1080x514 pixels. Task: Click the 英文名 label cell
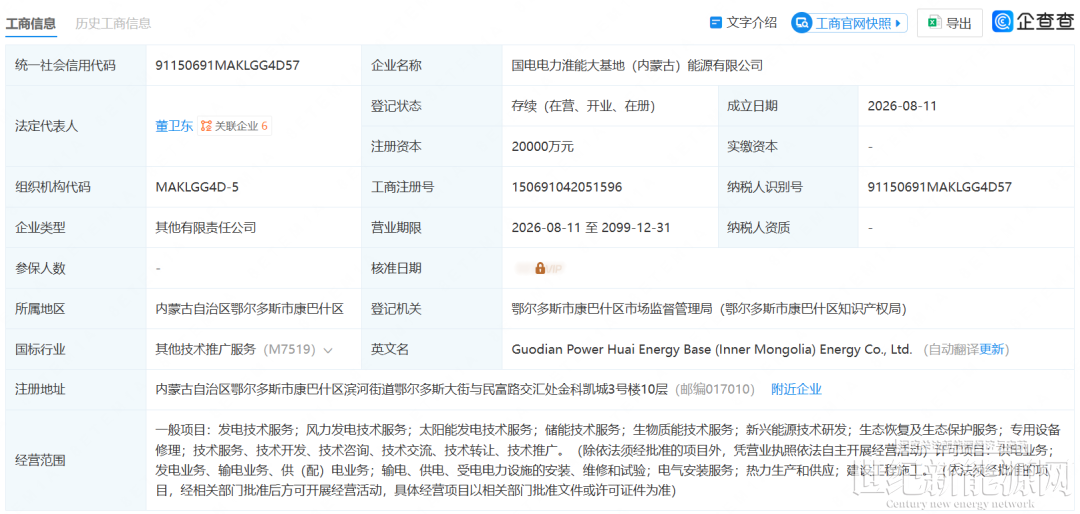tap(432, 349)
